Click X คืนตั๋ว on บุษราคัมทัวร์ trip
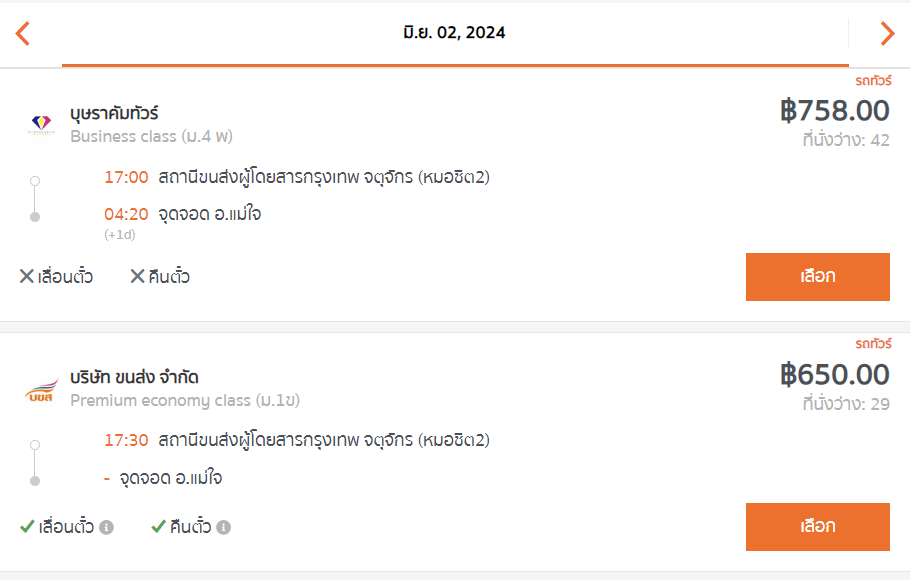The height and width of the screenshot is (580, 910). (x=160, y=276)
